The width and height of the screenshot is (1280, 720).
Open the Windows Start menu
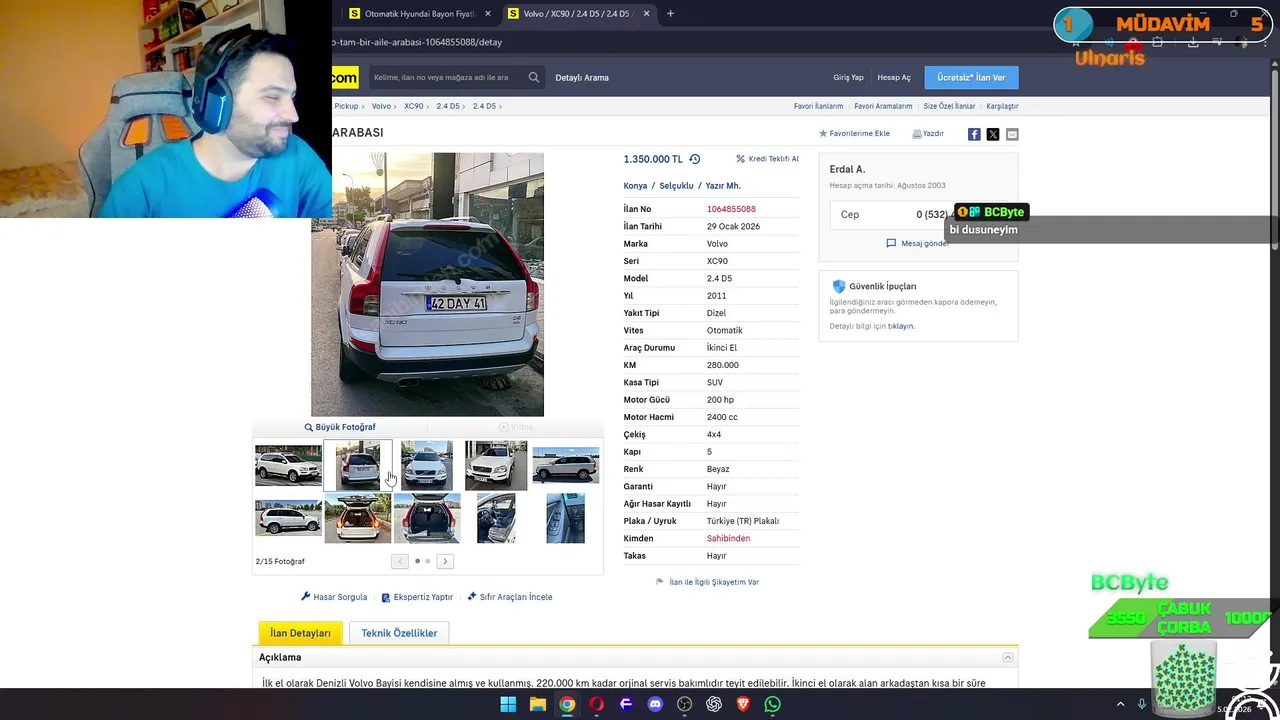point(508,704)
